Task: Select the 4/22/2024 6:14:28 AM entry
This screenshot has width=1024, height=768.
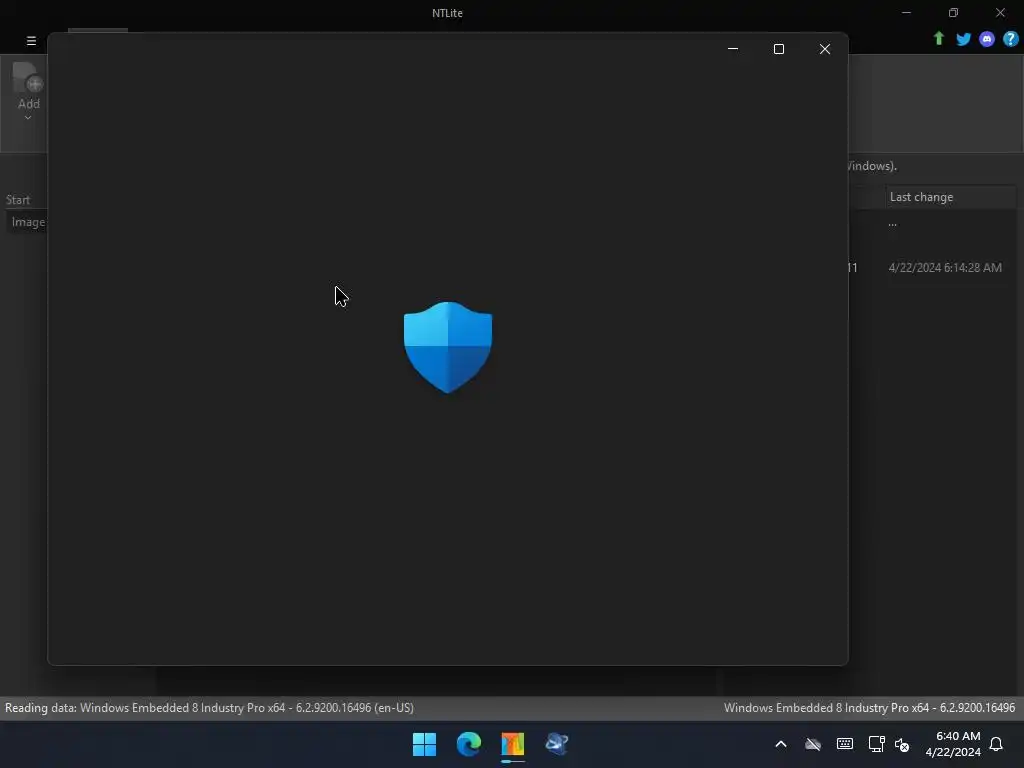Action: (x=945, y=268)
